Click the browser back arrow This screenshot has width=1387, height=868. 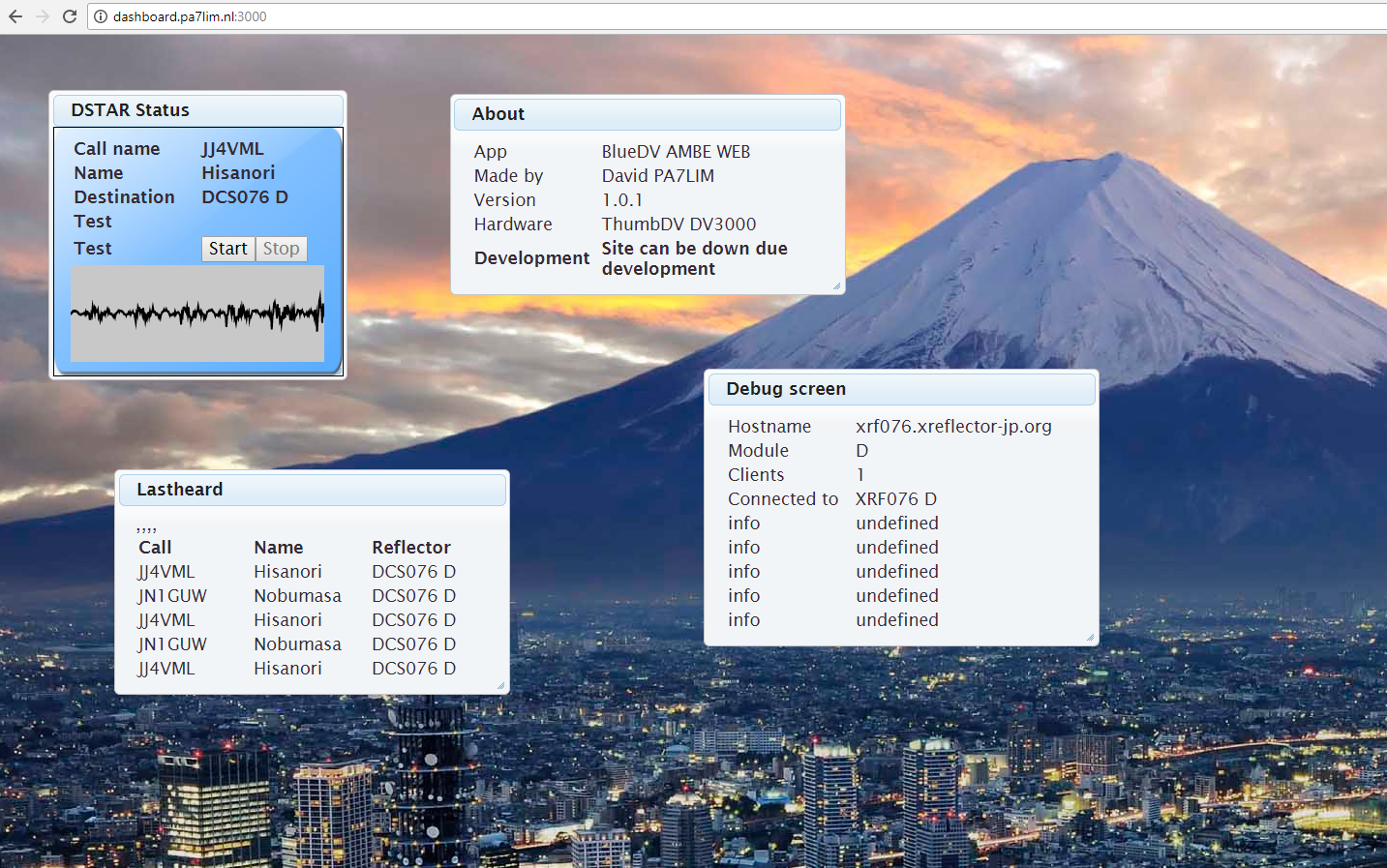pos(15,16)
